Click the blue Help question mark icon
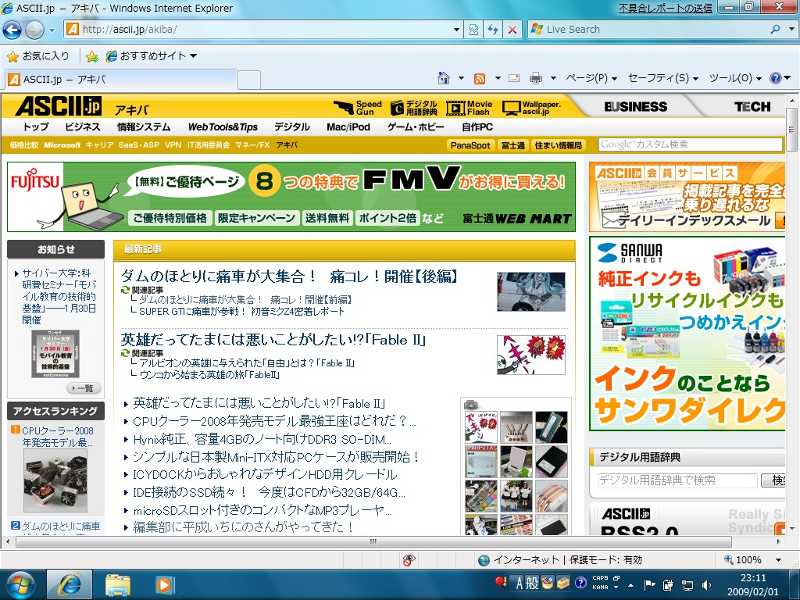The width and height of the screenshot is (800, 600). pos(776,78)
